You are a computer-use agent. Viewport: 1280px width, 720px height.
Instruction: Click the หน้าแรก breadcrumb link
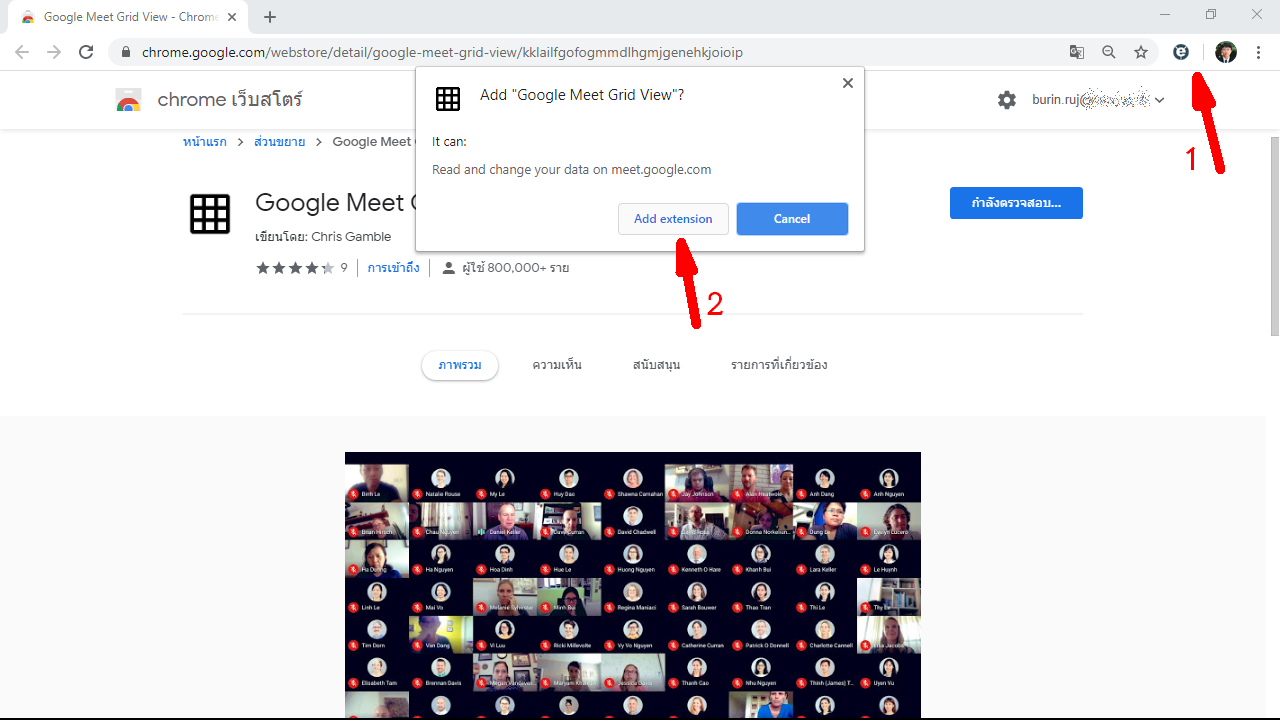(x=204, y=142)
